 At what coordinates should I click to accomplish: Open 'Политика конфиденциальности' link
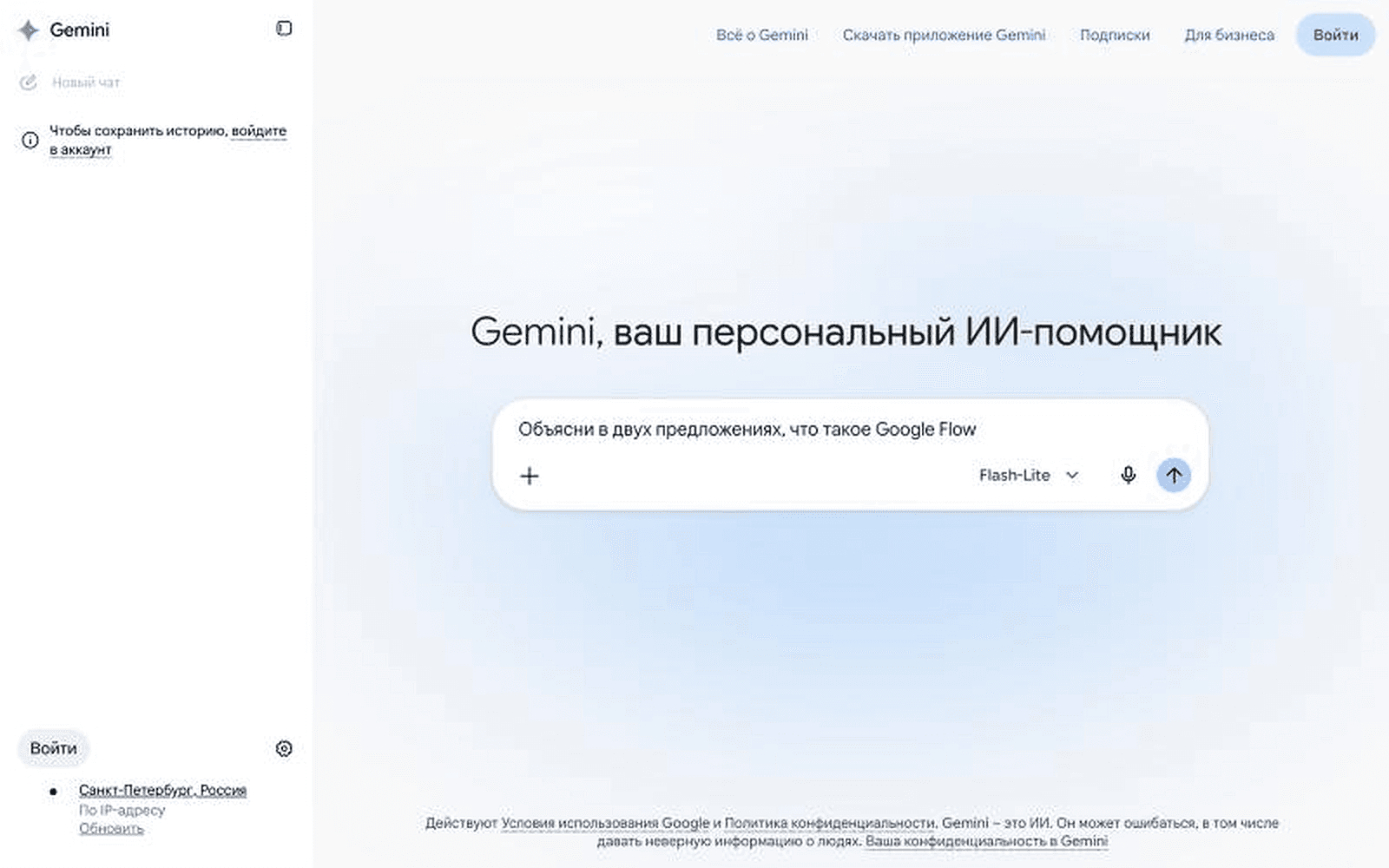[829, 823]
